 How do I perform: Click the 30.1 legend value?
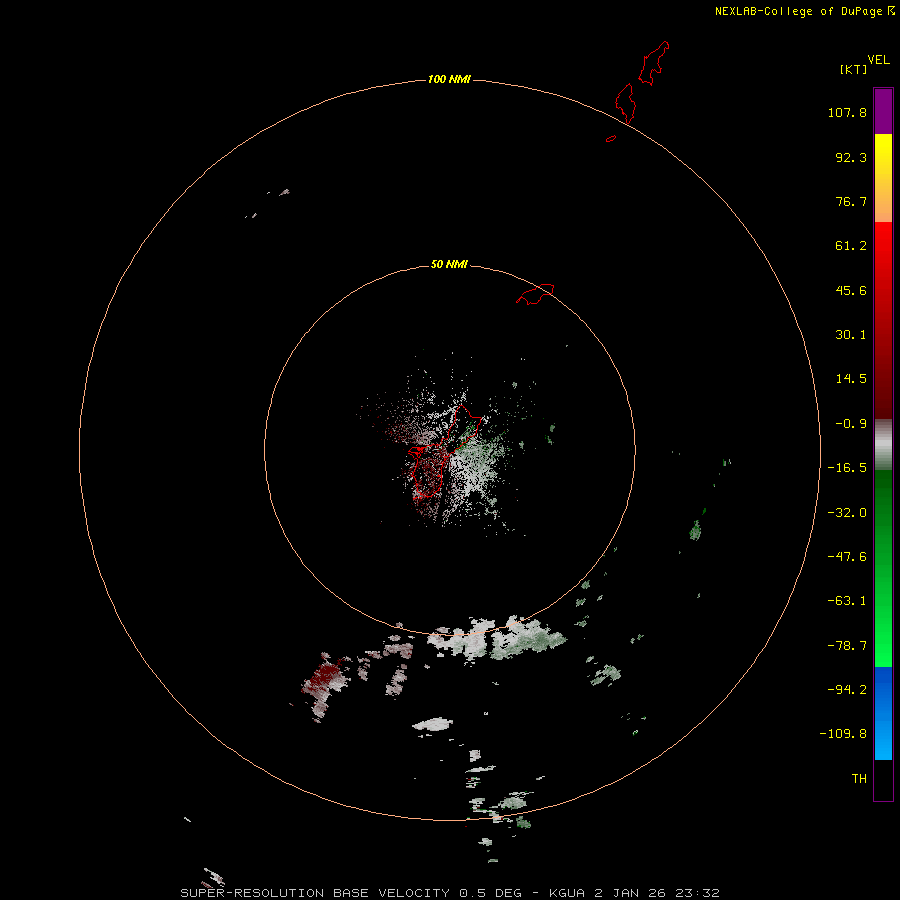click(851, 335)
